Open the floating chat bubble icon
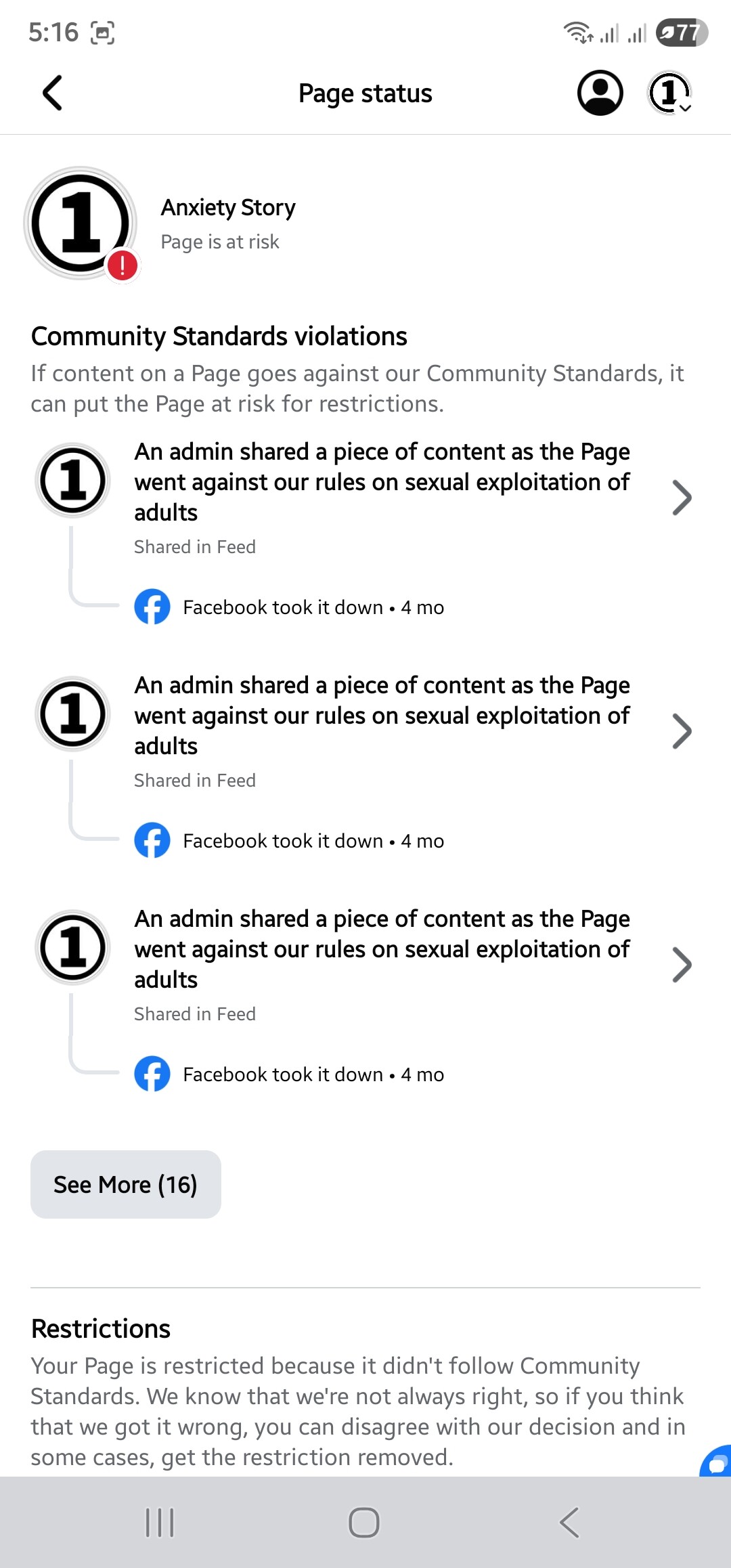 tap(717, 1462)
